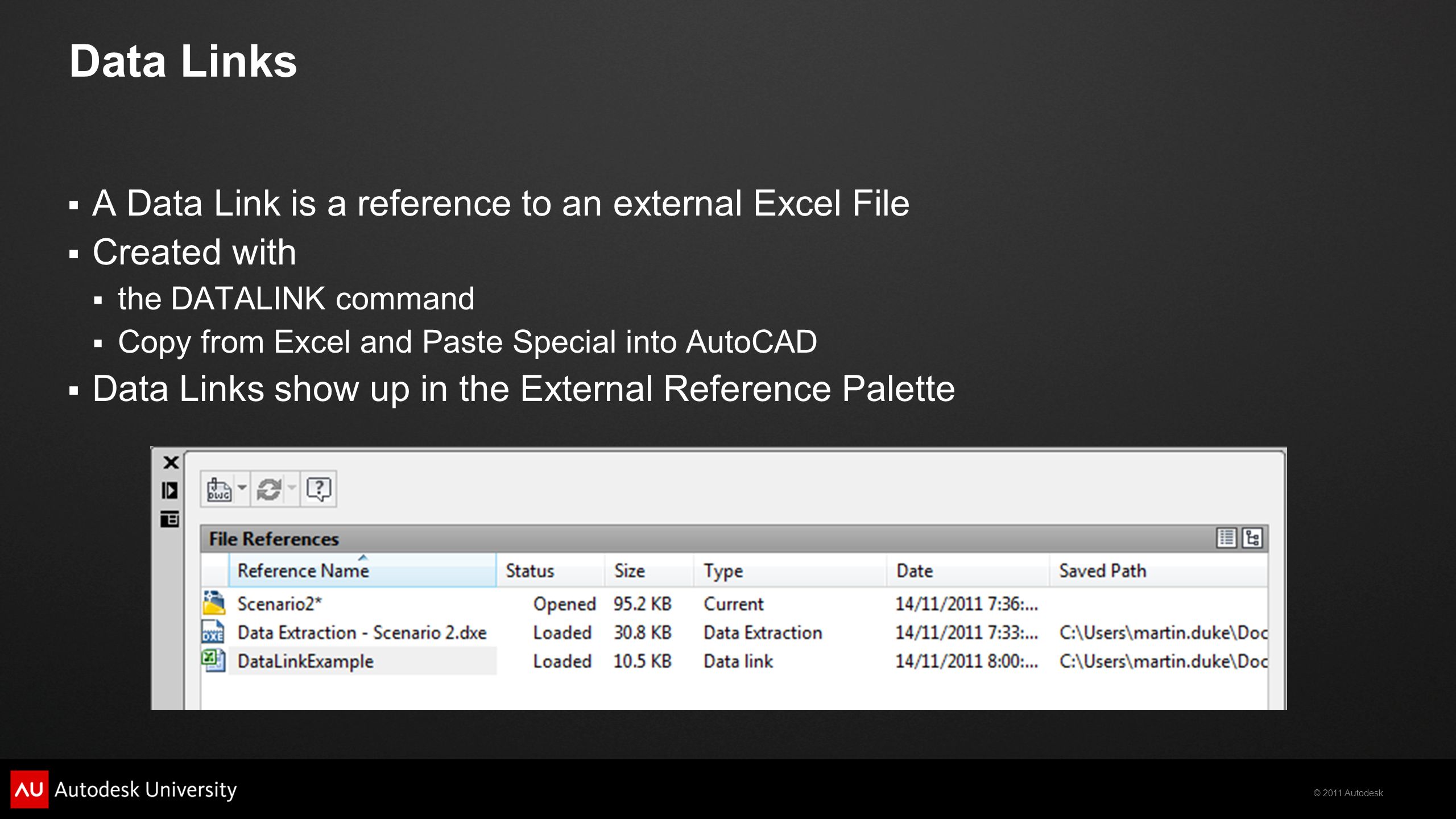The image size is (1456, 819).
Task: Open the palette properties menu icon
Action: tap(169, 519)
